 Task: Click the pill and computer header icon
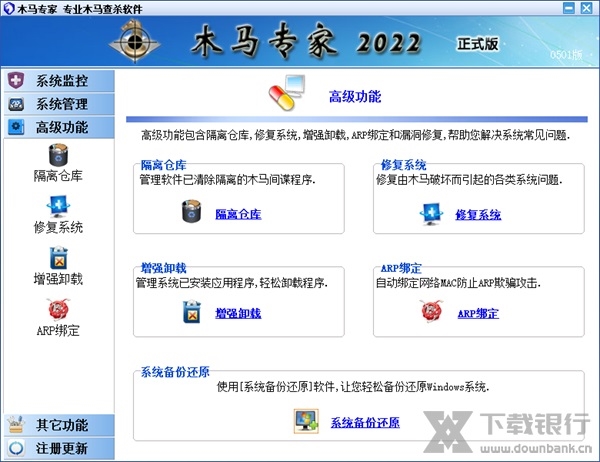click(x=287, y=93)
